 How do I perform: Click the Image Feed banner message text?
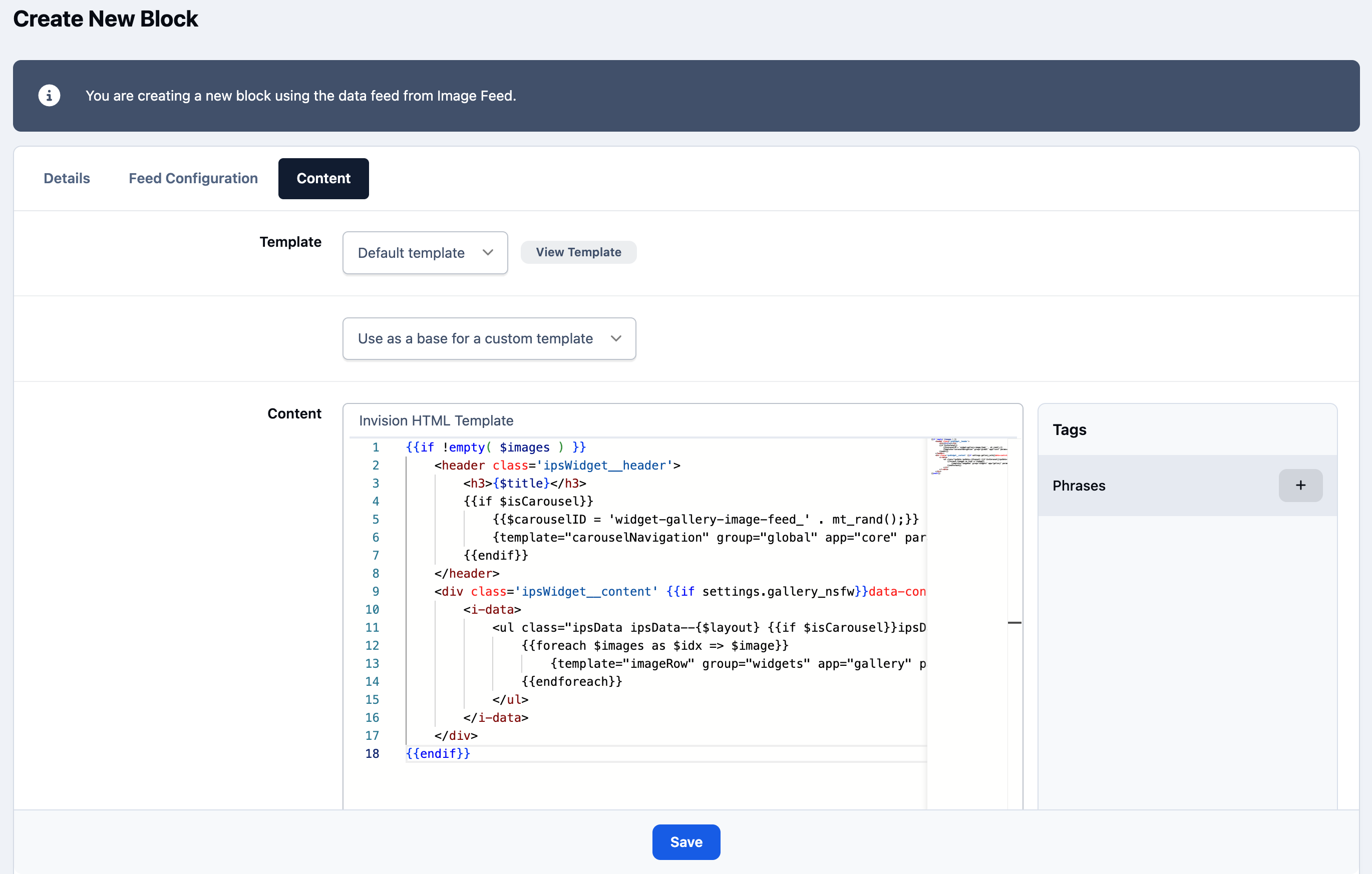(301, 96)
